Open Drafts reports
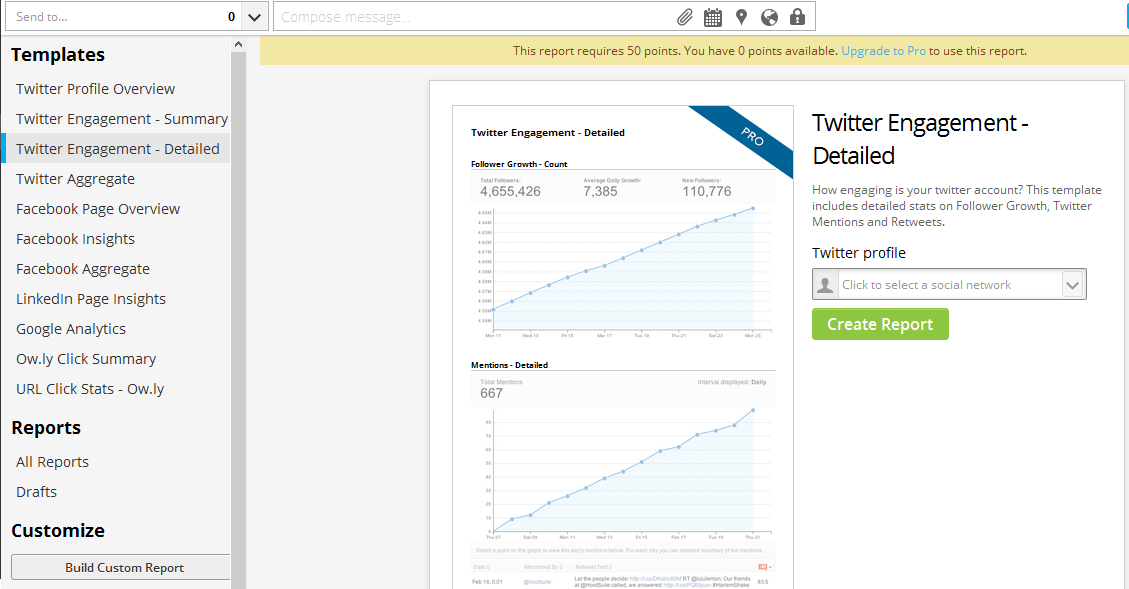1129x589 pixels. tap(37, 492)
